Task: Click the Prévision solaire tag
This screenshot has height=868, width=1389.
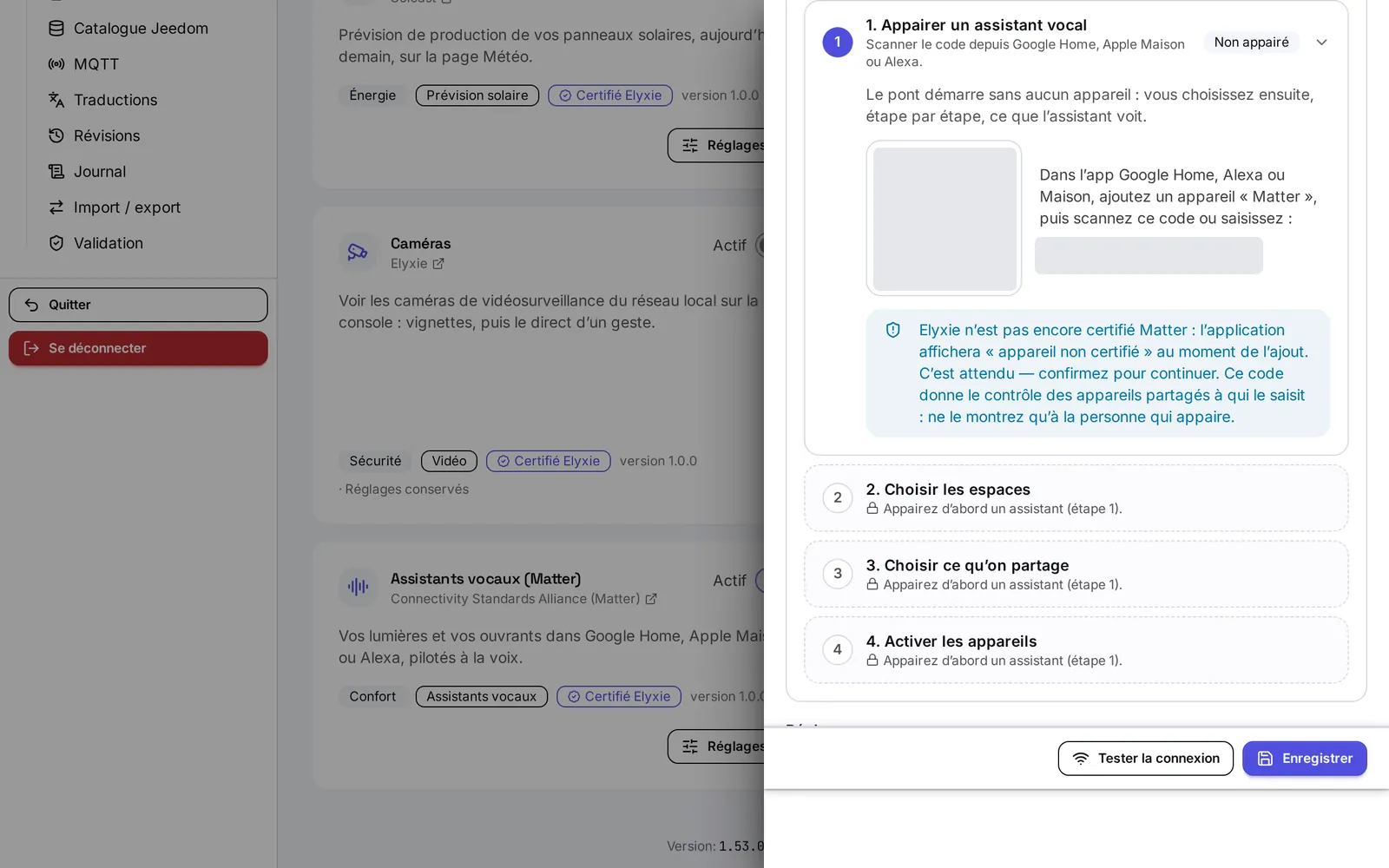Action: (477, 95)
